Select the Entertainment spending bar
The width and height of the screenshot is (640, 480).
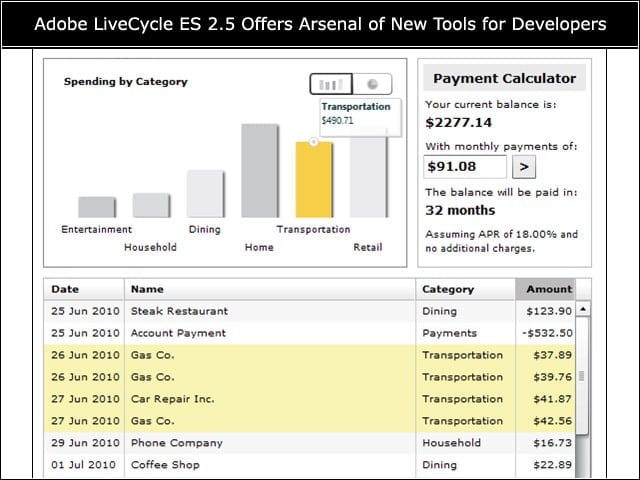pyautogui.click(x=97, y=207)
